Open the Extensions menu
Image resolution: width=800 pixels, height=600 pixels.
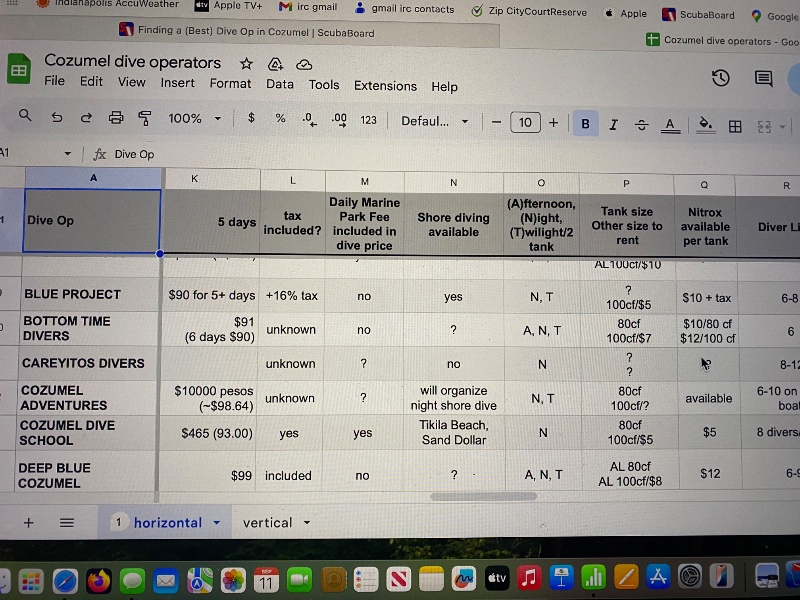click(x=385, y=86)
